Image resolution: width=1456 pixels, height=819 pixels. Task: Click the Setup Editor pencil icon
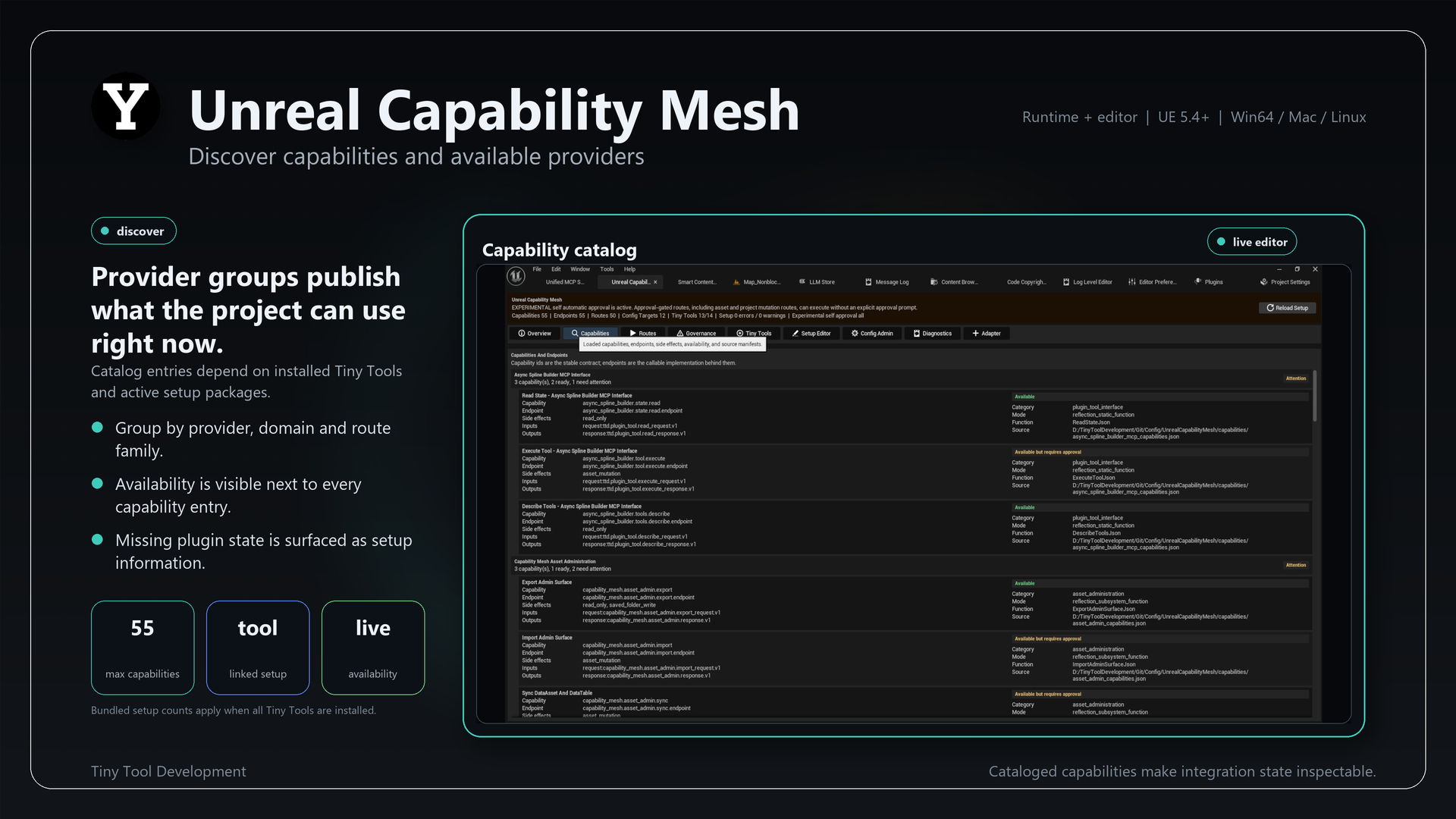coord(795,334)
